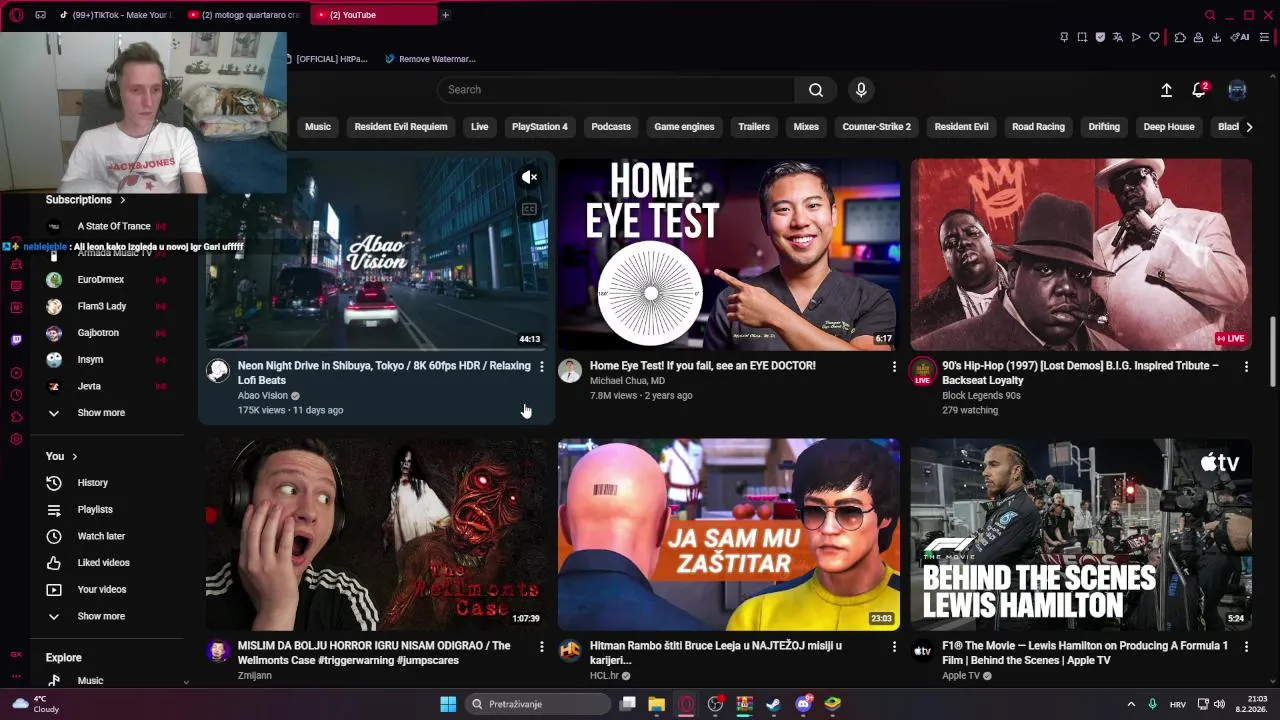This screenshot has height=720, width=1280.
Task: Switch to the TikTok browser tab
Action: [117, 15]
